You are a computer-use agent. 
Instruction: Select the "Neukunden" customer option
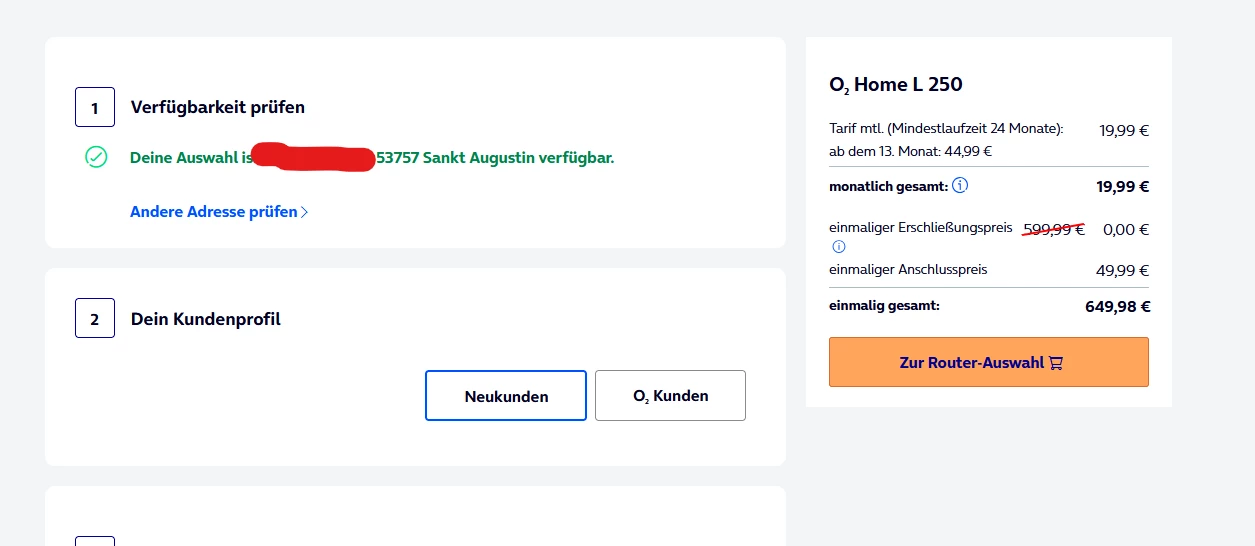click(506, 396)
